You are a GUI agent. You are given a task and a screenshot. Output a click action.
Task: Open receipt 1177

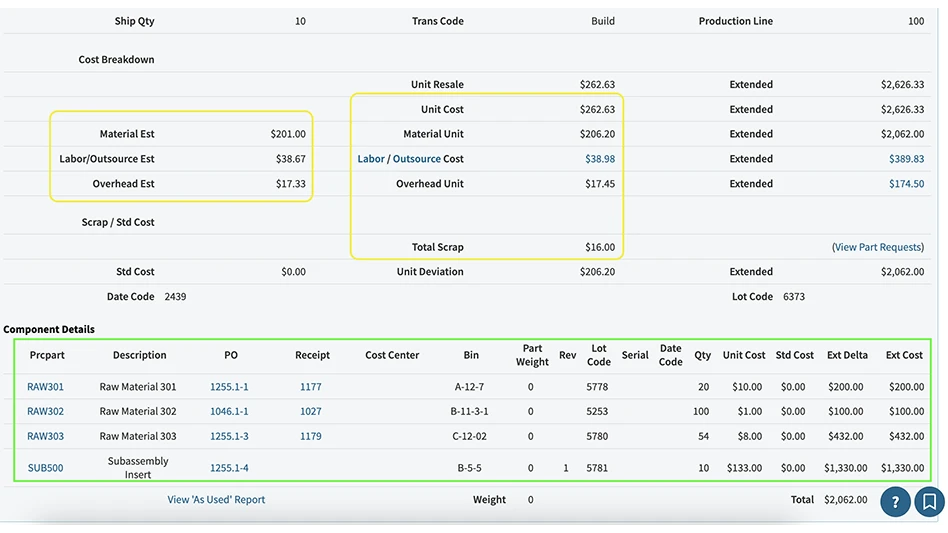click(x=311, y=387)
